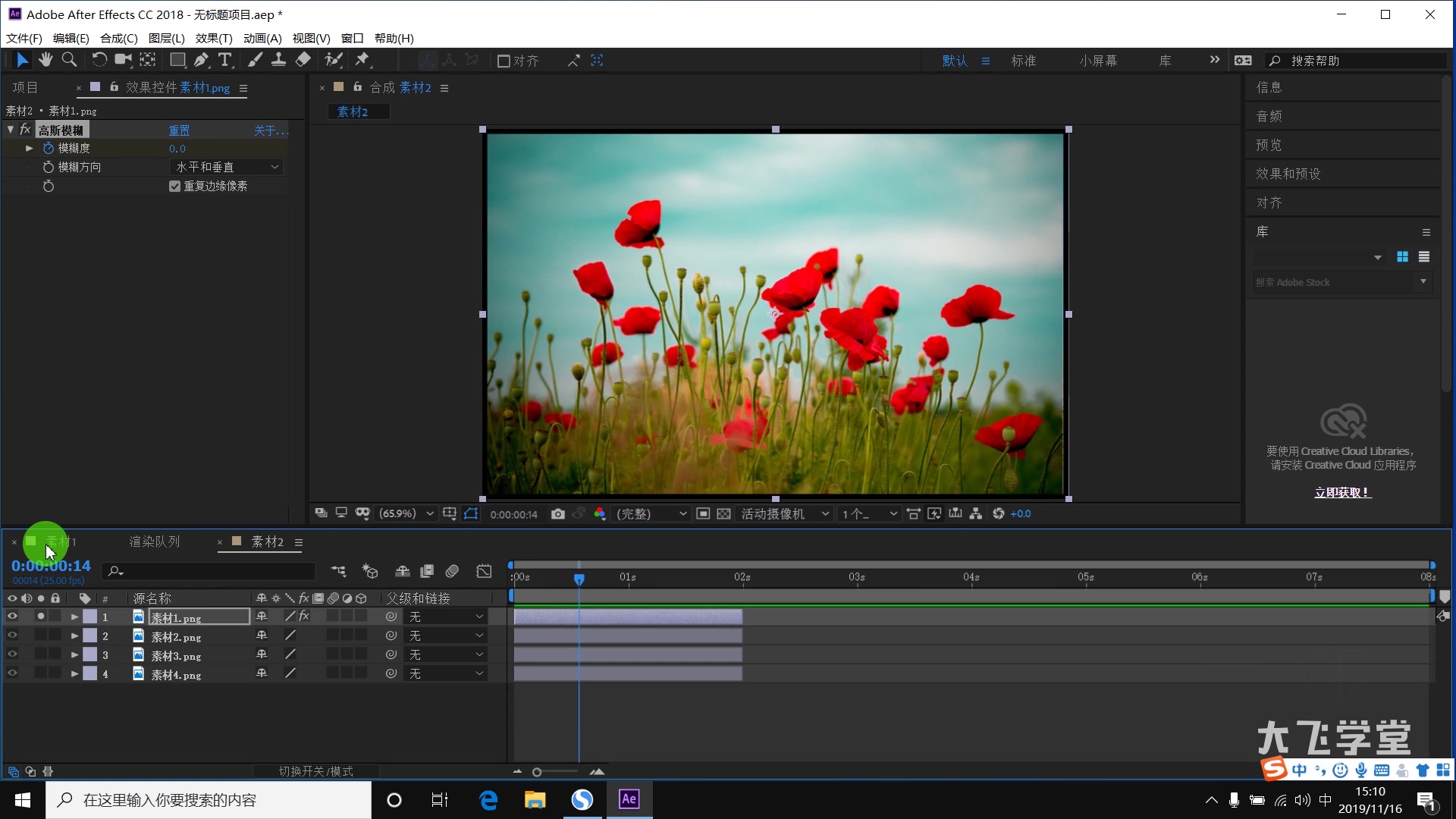This screenshot has height=819, width=1456.
Task: Open the 65.9% magnification dropdown
Action: [406, 514]
